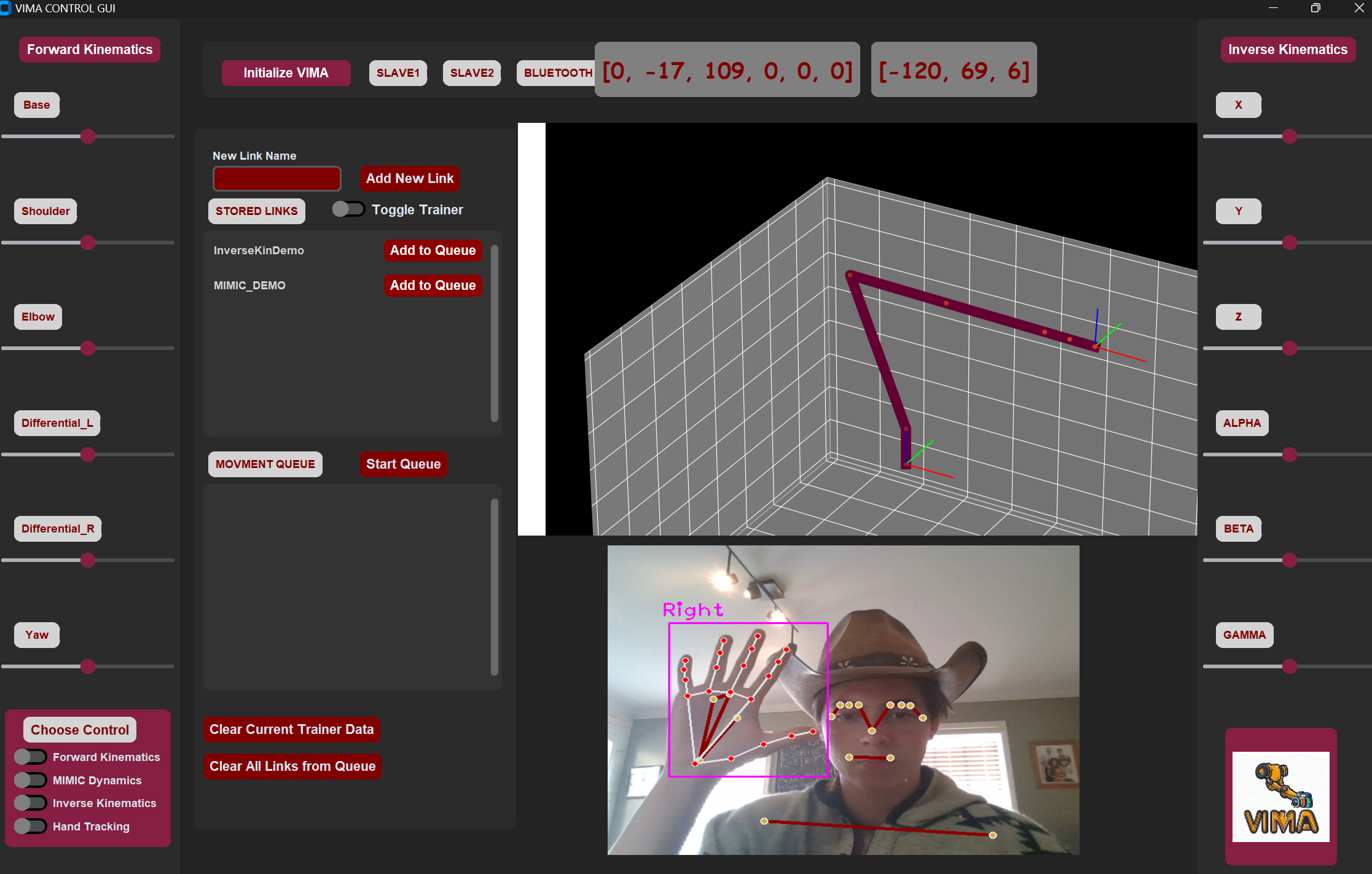Image resolution: width=1372 pixels, height=874 pixels.
Task: Click the Yaw slider handle
Action: coord(88,666)
